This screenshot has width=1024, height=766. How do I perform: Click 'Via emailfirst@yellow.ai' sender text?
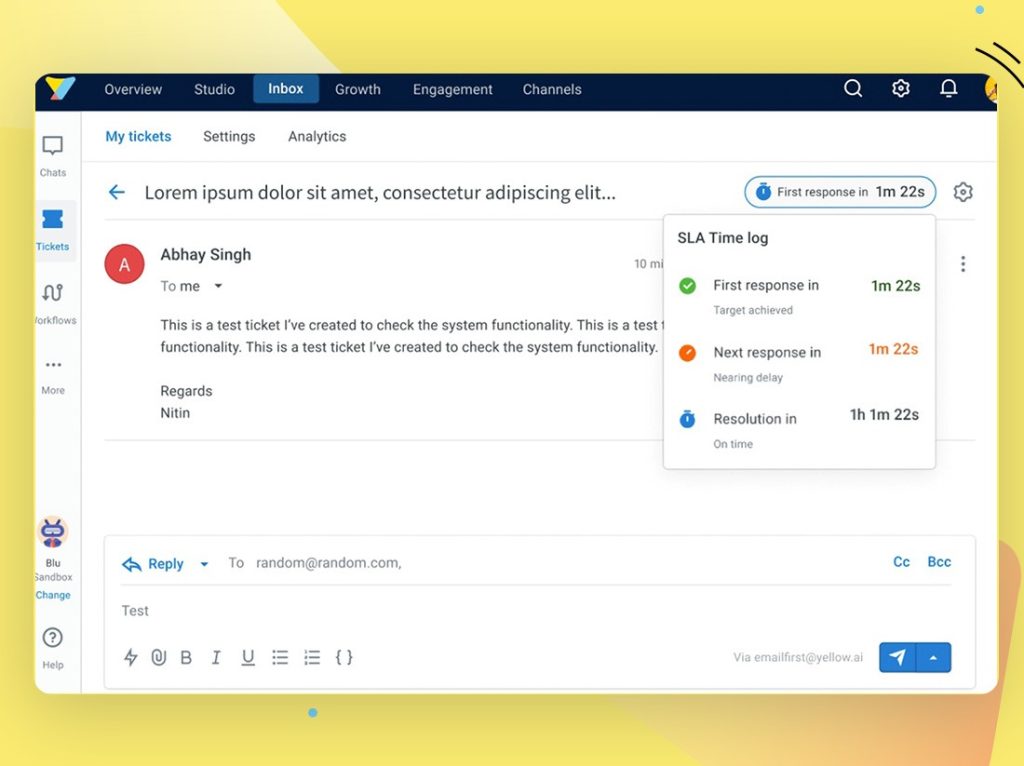pyautogui.click(x=798, y=657)
